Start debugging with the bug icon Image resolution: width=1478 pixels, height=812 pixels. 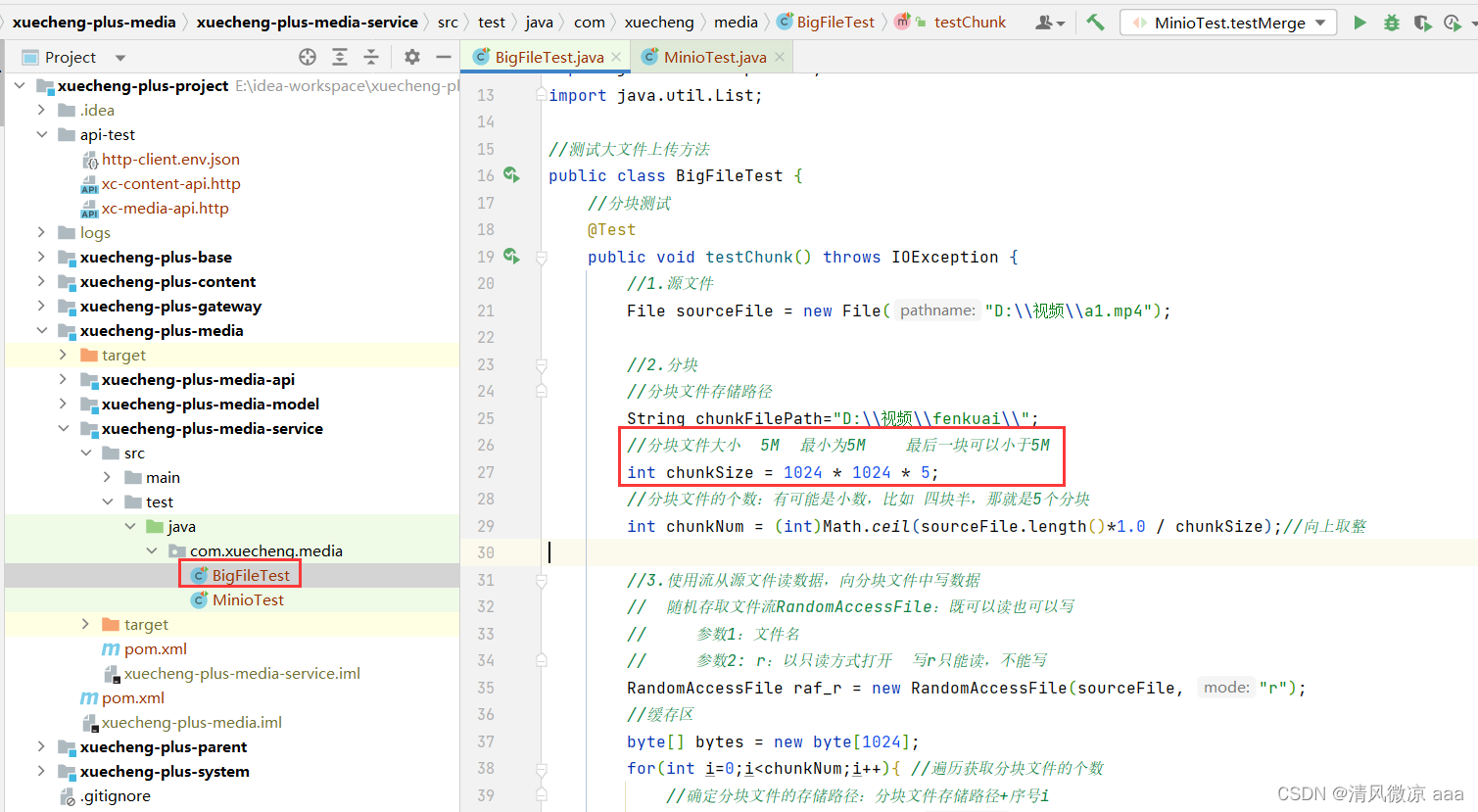(1392, 23)
